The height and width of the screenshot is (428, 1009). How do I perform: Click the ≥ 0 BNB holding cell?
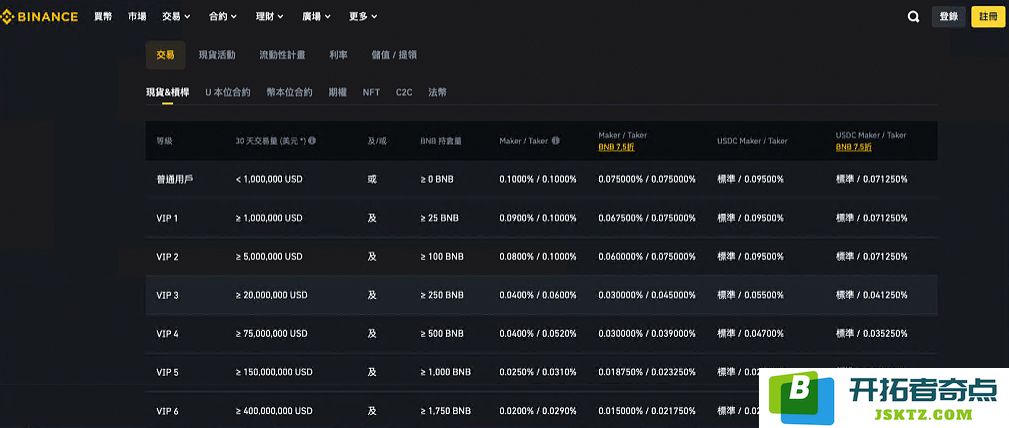(437, 180)
